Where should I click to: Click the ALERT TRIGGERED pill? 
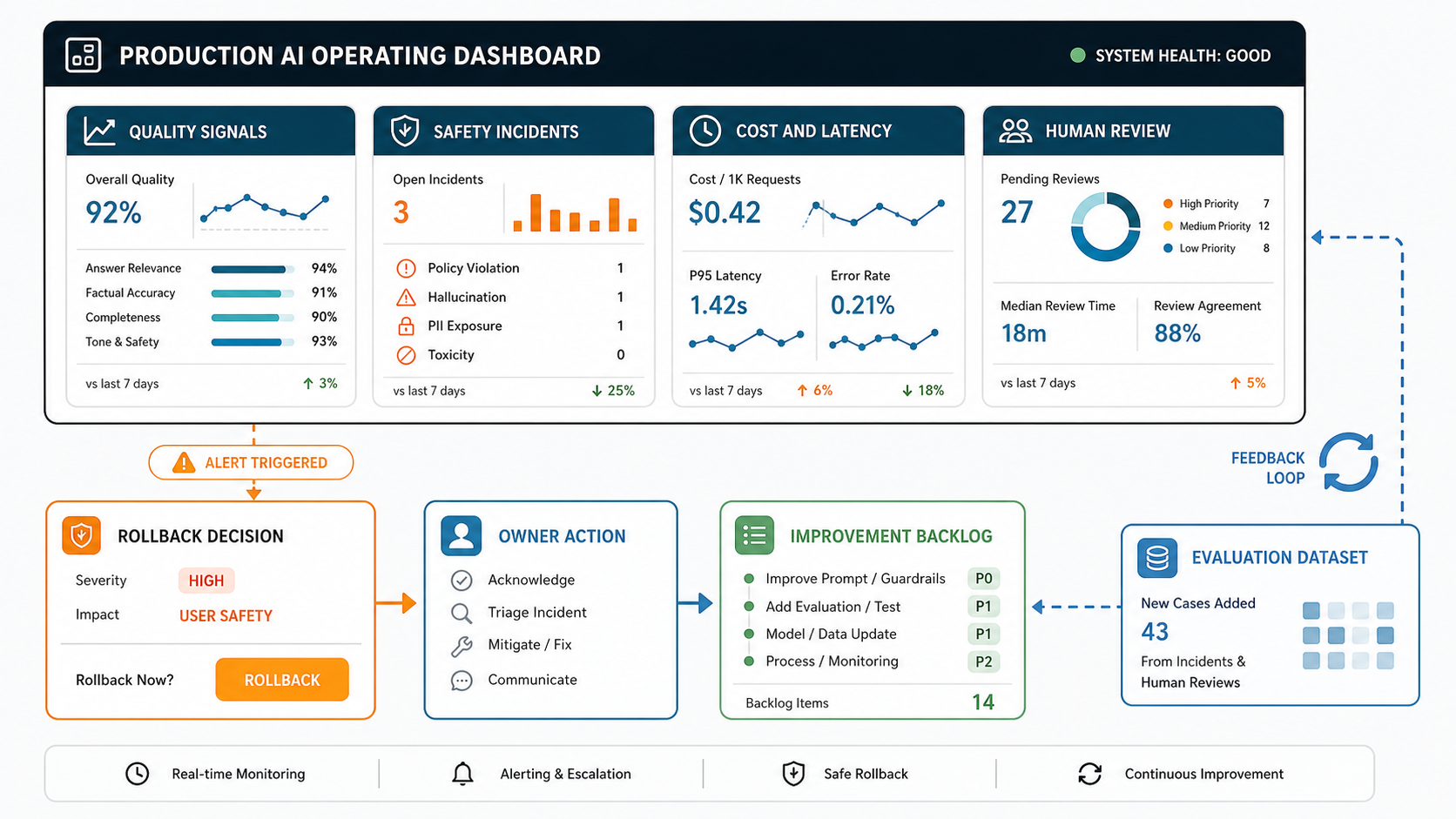click(x=251, y=463)
